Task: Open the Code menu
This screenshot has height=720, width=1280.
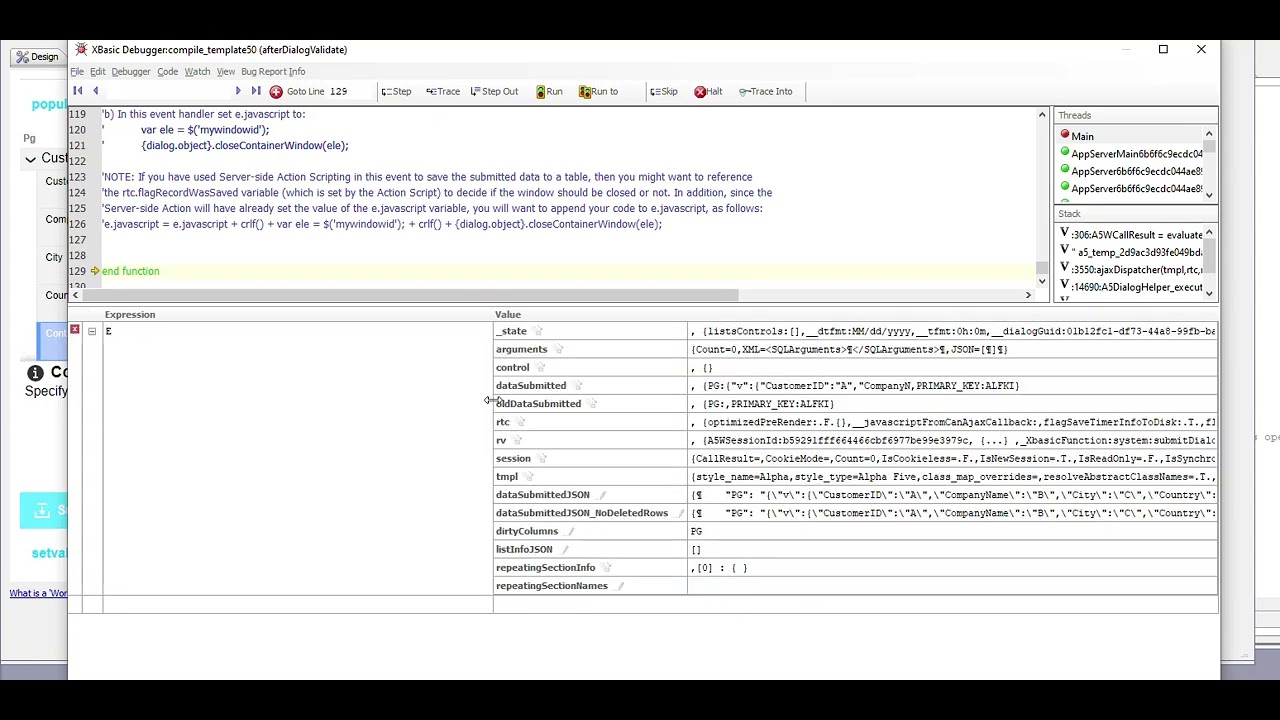Action: 167,71
